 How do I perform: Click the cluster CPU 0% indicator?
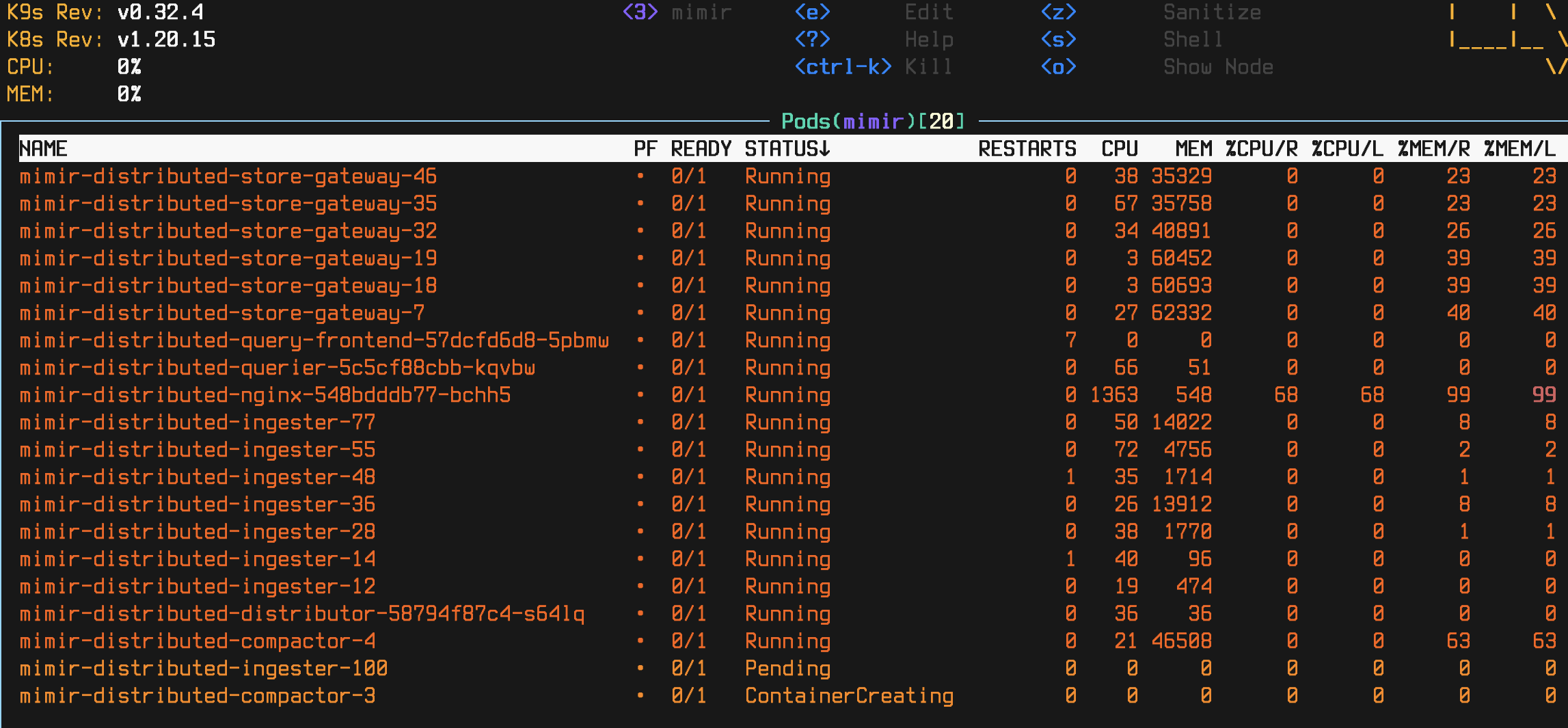coord(74,67)
